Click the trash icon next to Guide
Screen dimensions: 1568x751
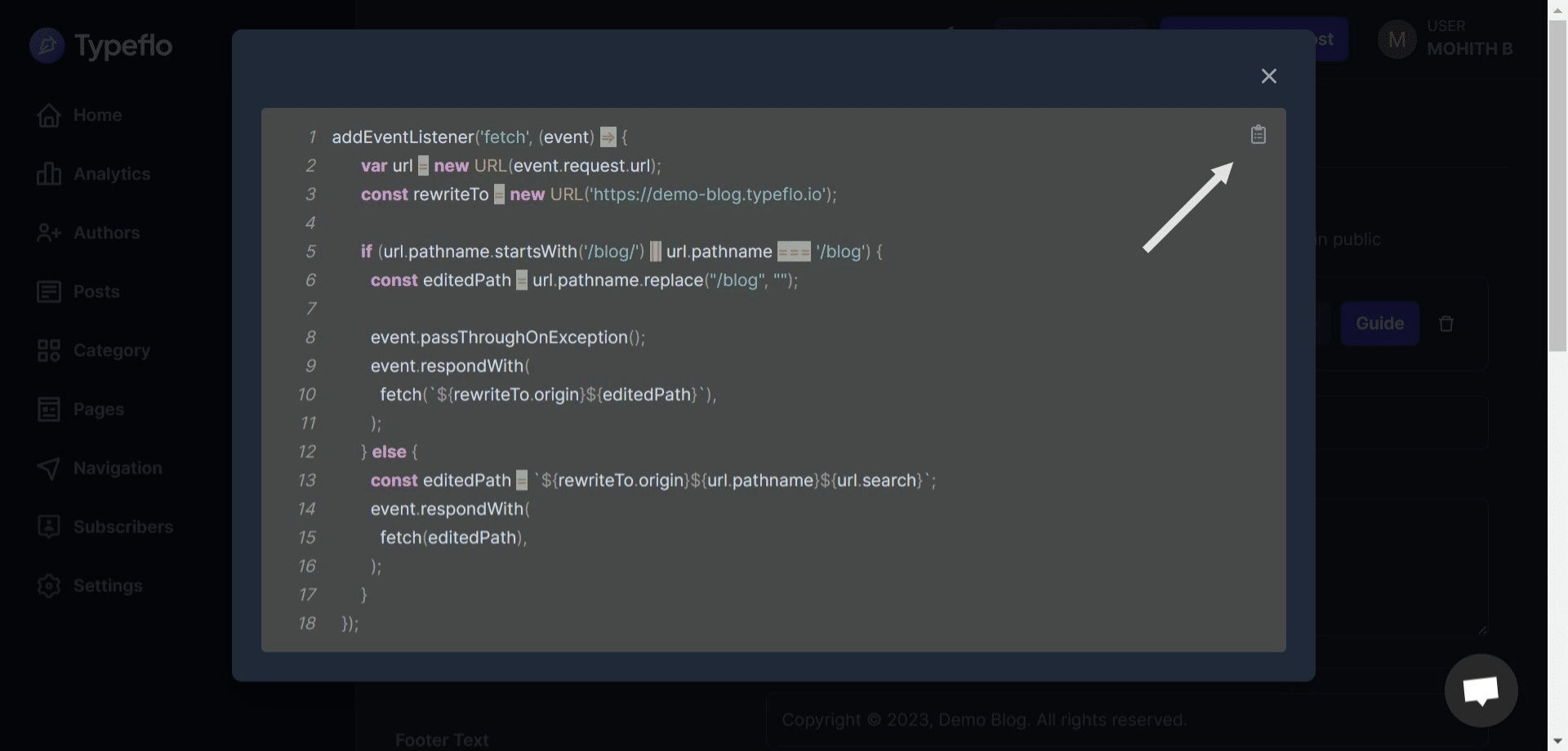pyautogui.click(x=1446, y=324)
